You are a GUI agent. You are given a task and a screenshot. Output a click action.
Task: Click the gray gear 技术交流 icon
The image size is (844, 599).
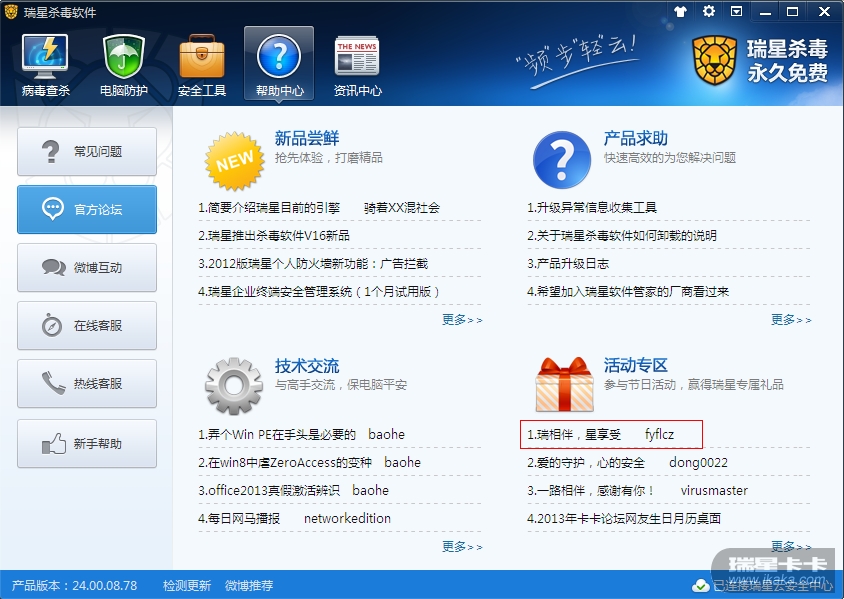tap(234, 386)
